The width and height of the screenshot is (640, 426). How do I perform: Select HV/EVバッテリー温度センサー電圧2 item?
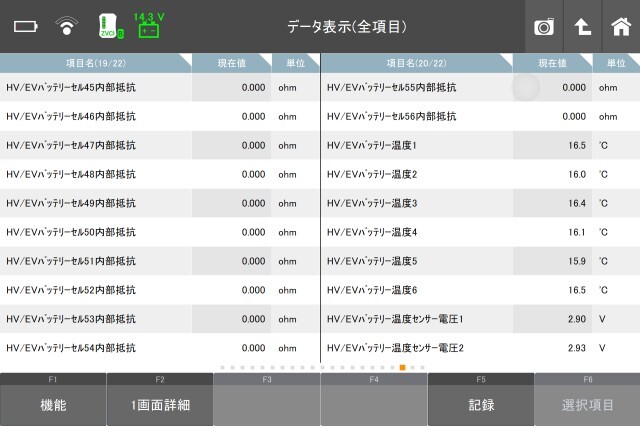click(x=480, y=348)
